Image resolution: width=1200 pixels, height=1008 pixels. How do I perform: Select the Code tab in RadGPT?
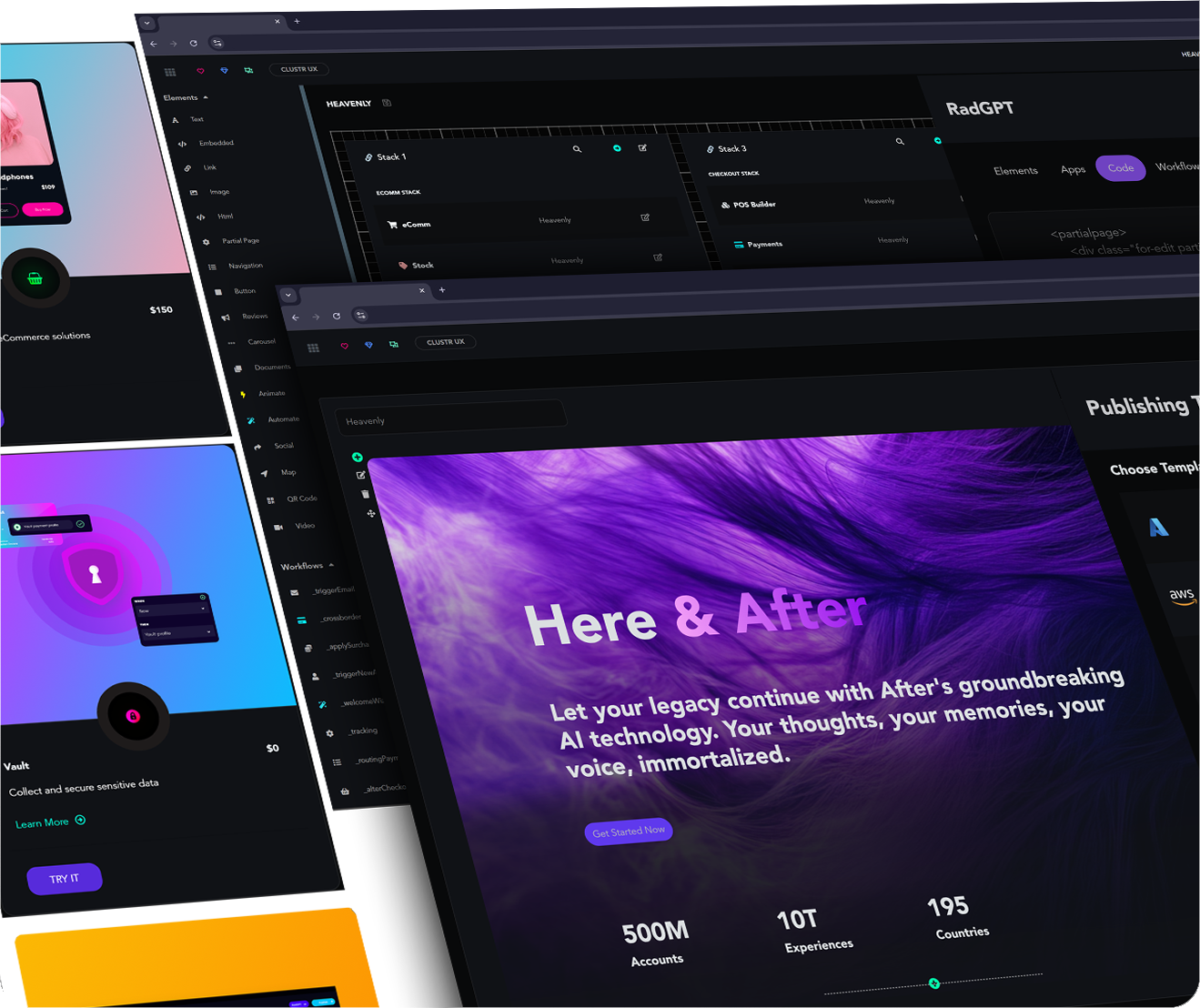tap(1121, 168)
